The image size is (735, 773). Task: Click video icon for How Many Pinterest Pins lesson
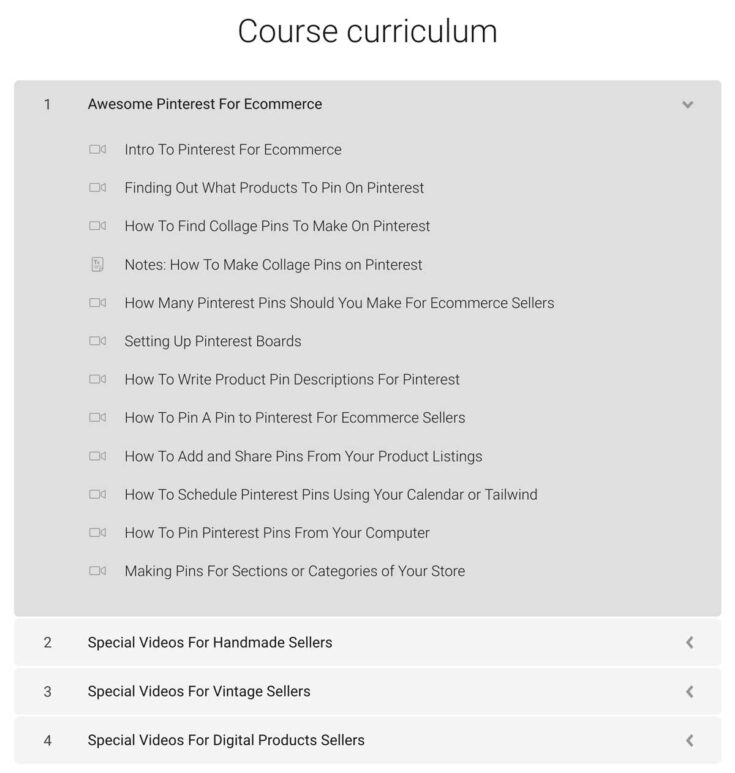[x=97, y=303]
